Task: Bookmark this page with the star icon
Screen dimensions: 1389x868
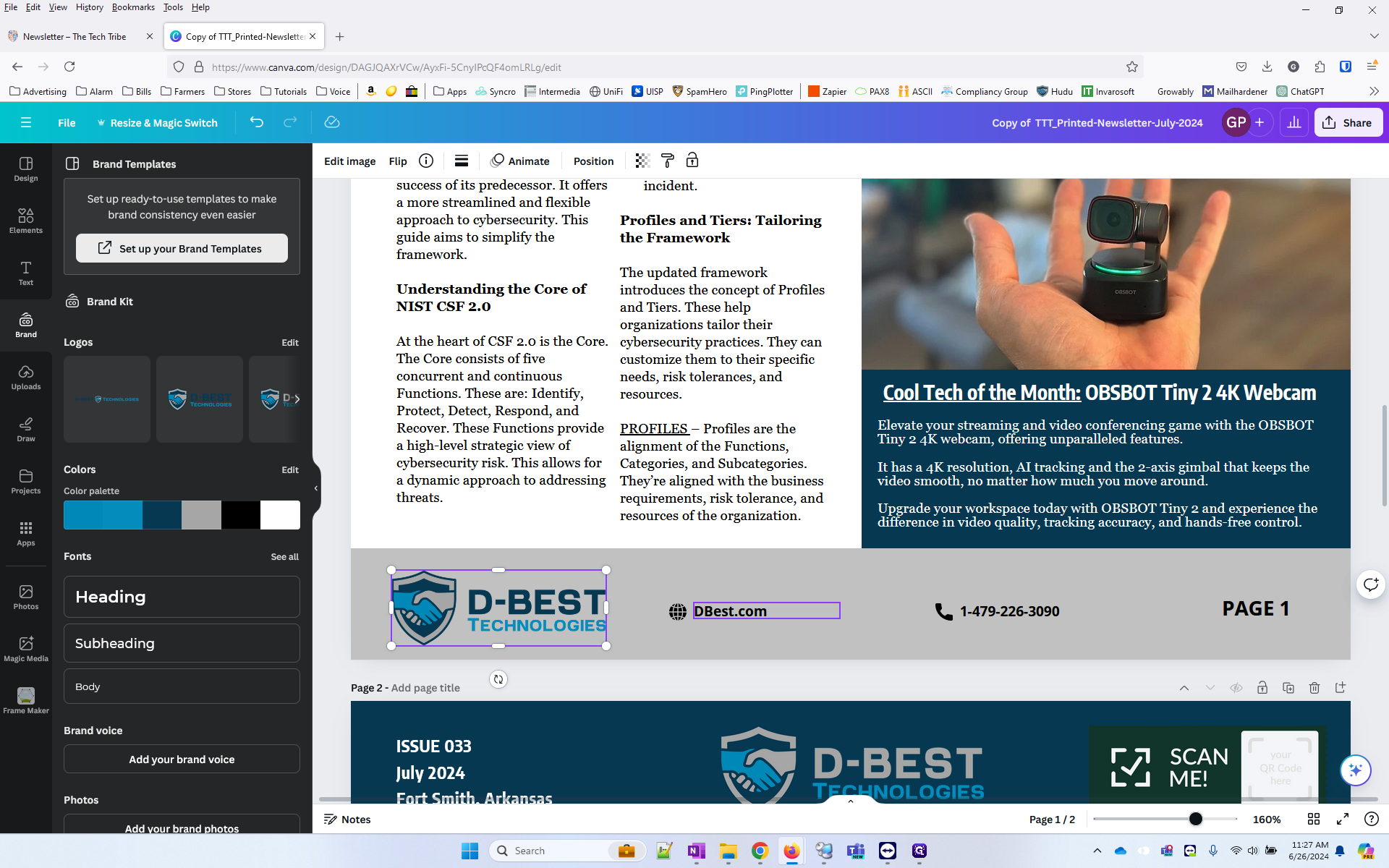Action: (x=1132, y=67)
